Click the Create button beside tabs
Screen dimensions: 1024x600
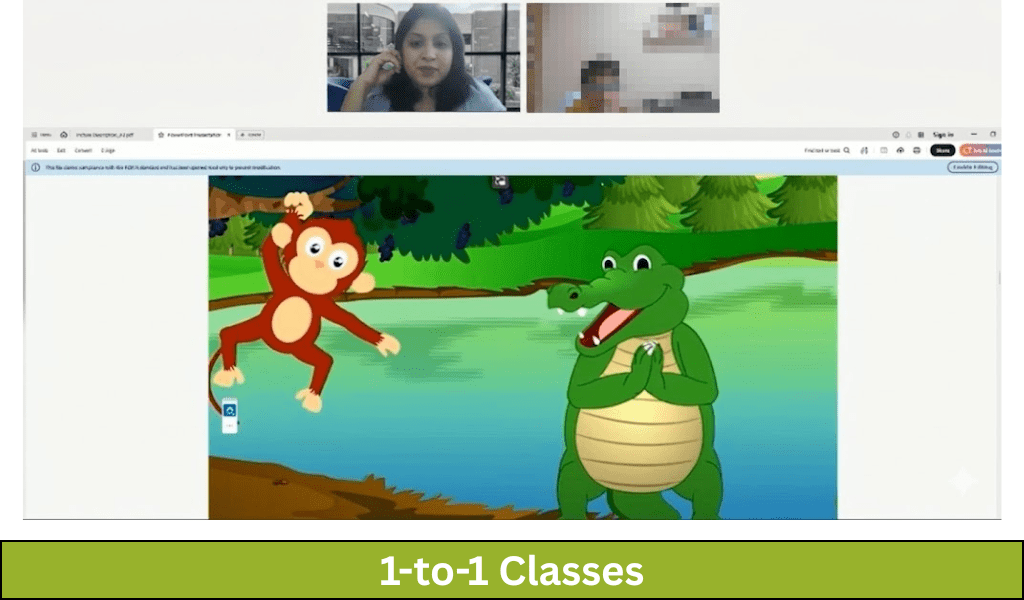[251, 134]
